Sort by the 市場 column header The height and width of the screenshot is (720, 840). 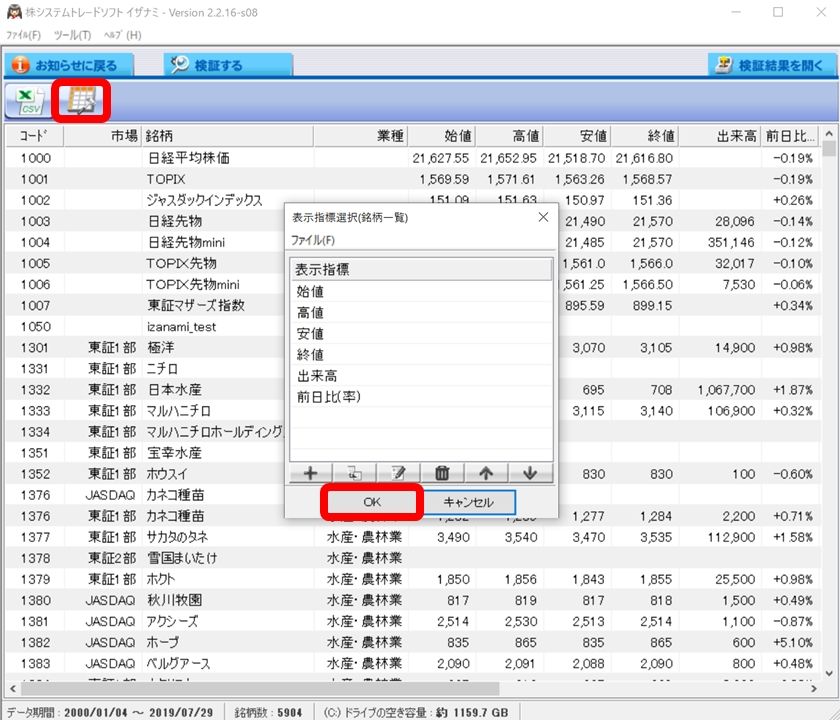coord(102,136)
